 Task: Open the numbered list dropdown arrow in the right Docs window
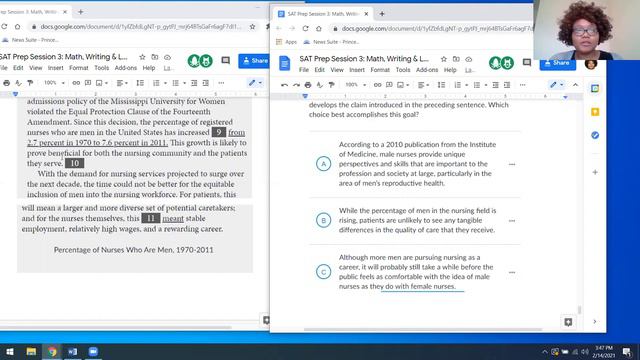coord(467,85)
